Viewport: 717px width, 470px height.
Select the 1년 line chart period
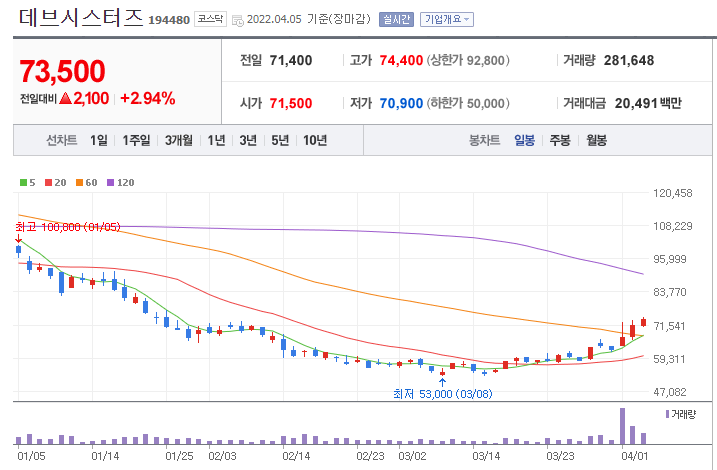tap(216, 140)
